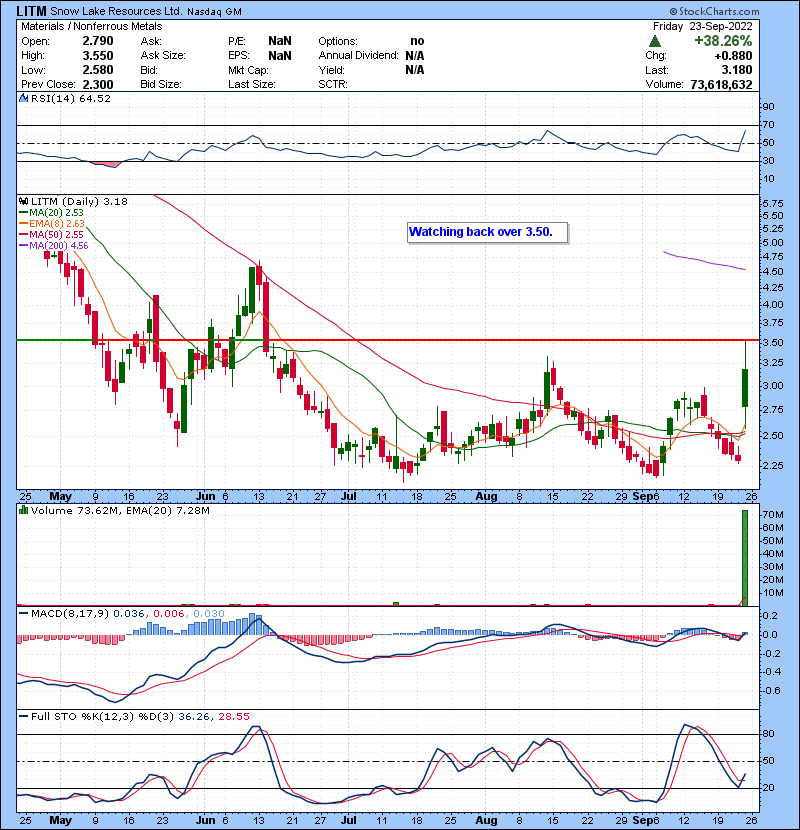
Task: Click the Nasdaq GM exchange label
Action: click(x=214, y=12)
